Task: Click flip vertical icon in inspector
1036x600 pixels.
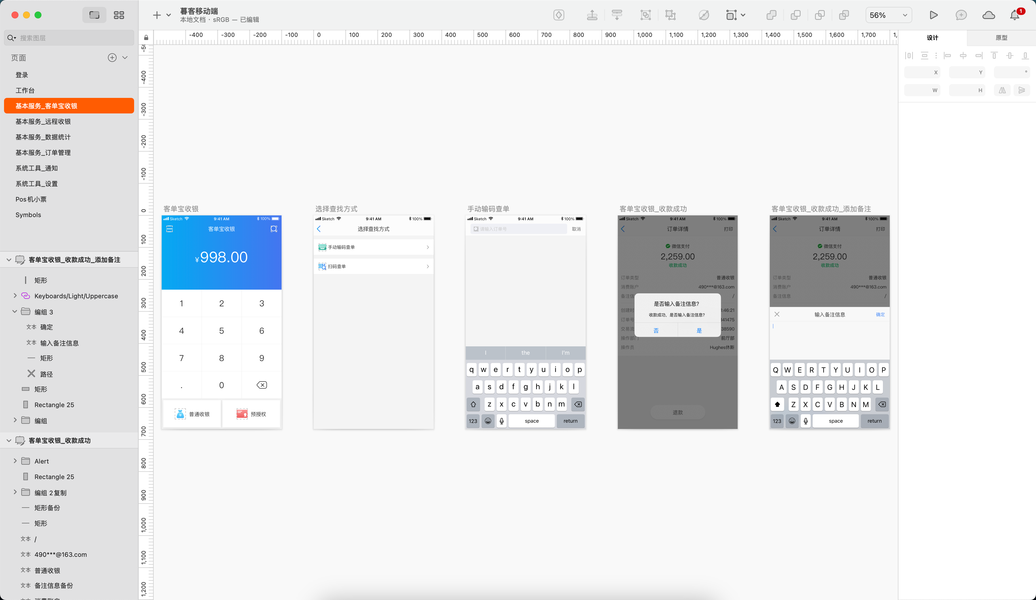Action: pyautogui.click(x=1021, y=90)
